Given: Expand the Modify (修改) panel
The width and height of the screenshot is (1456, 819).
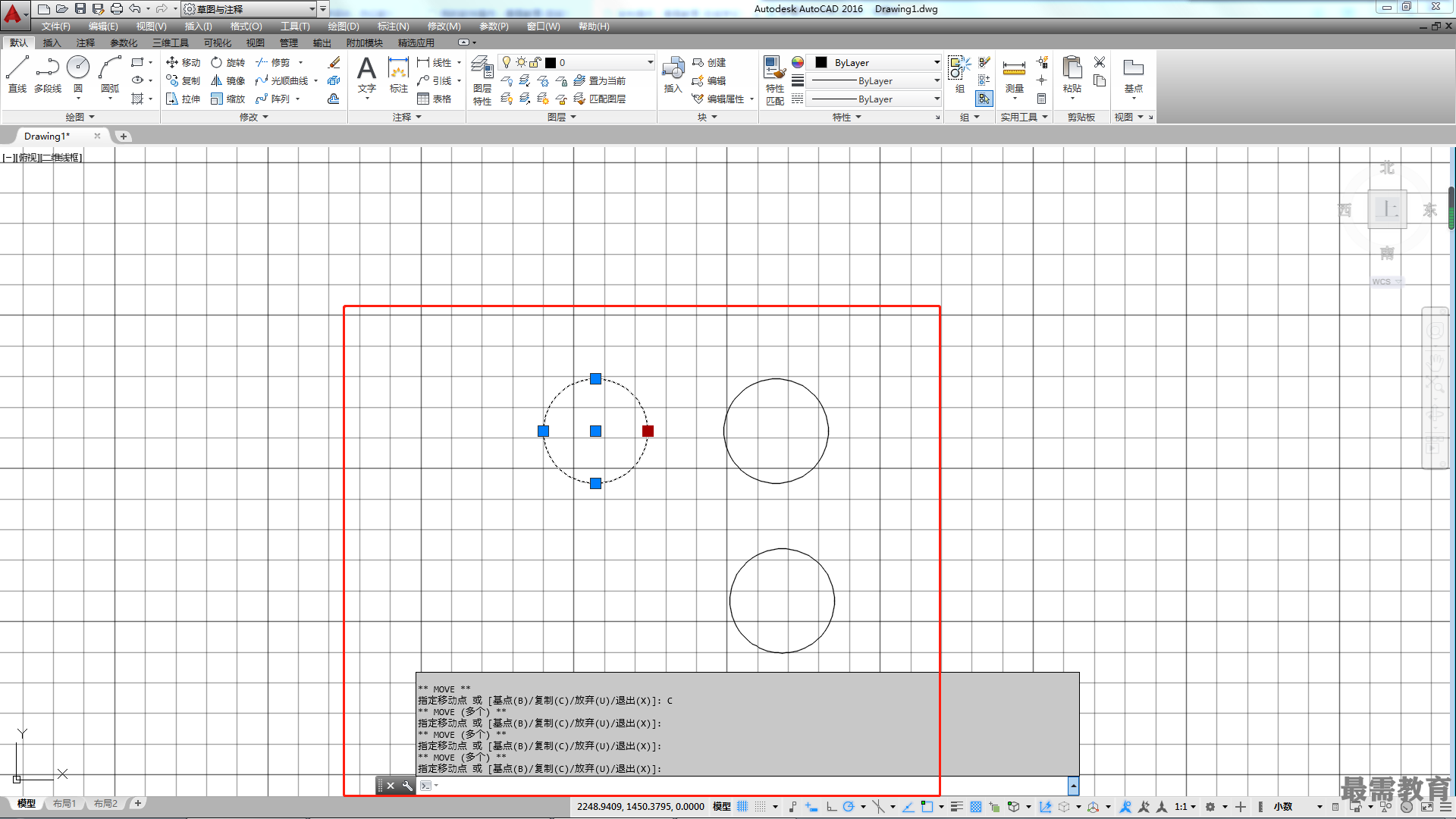Looking at the screenshot, I should (253, 117).
